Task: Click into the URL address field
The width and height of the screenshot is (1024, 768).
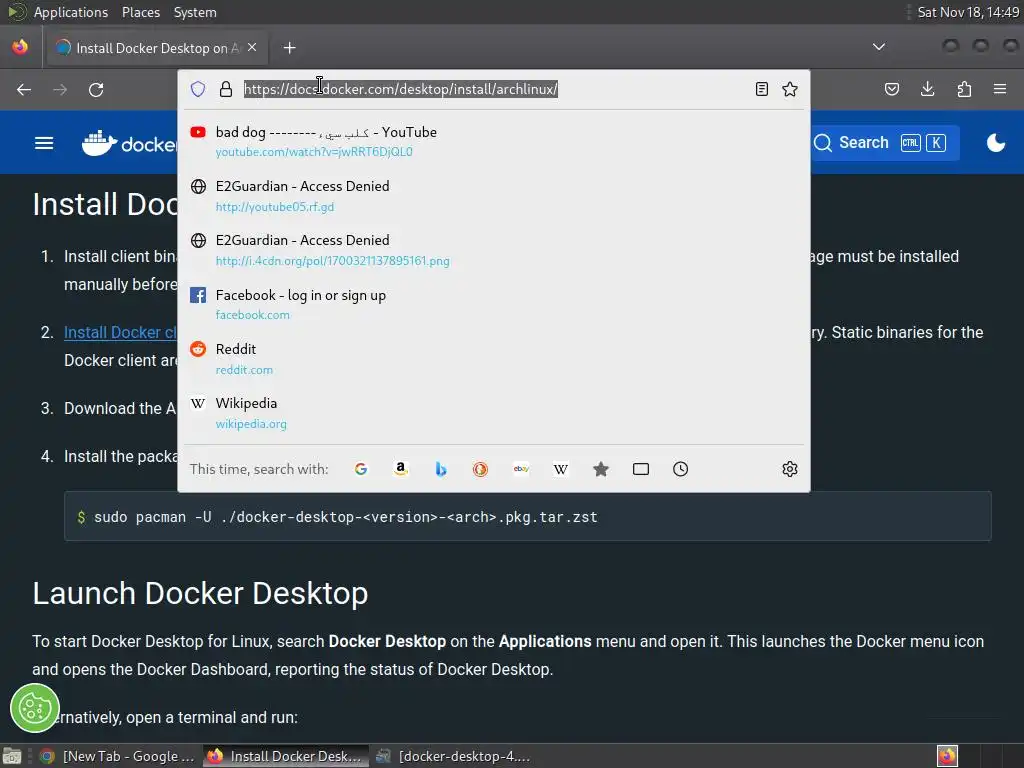Action: tap(400, 89)
